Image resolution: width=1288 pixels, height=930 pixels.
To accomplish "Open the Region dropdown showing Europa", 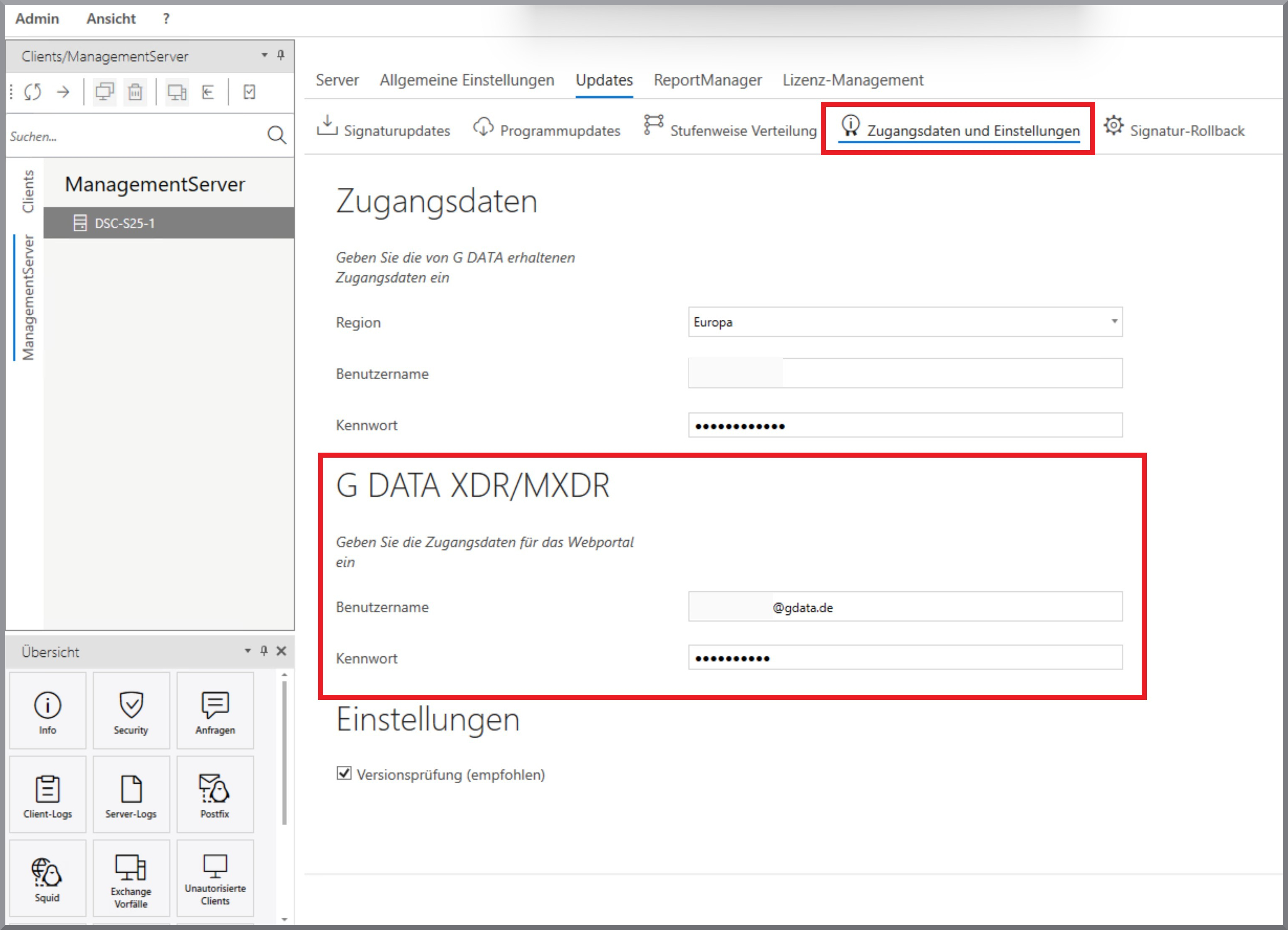I will point(905,321).
